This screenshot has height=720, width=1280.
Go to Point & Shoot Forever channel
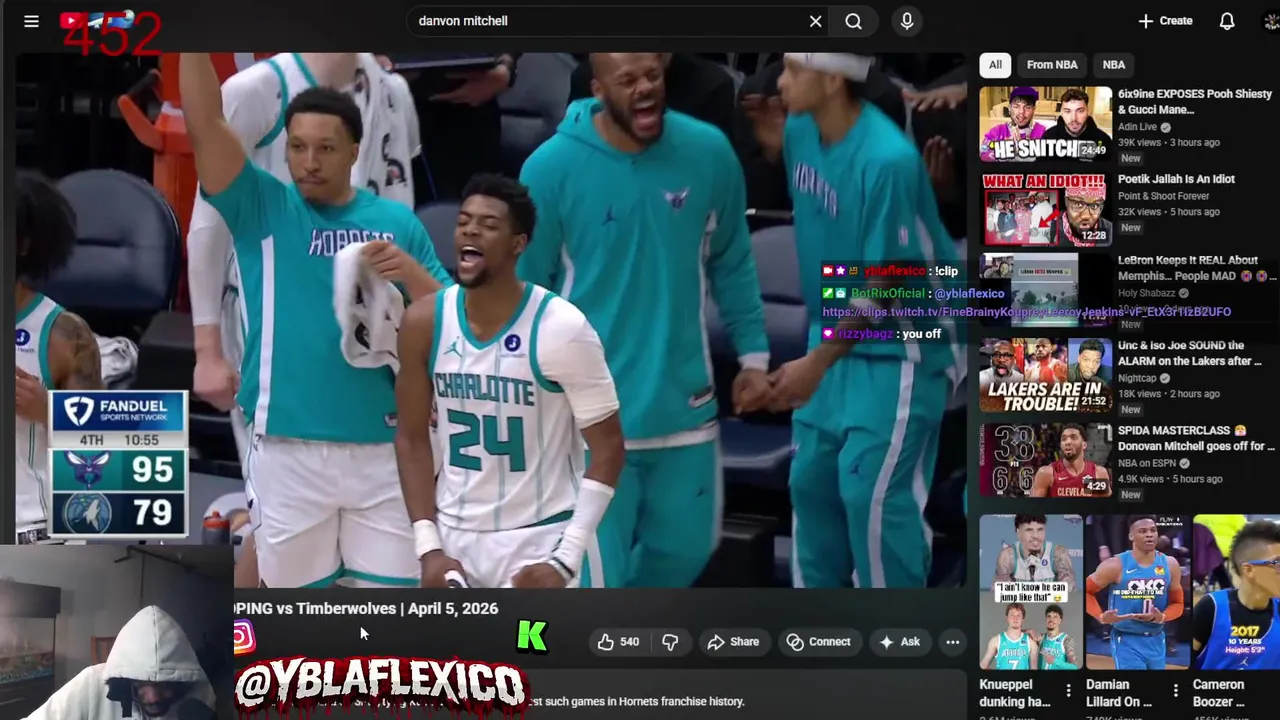point(1163,196)
